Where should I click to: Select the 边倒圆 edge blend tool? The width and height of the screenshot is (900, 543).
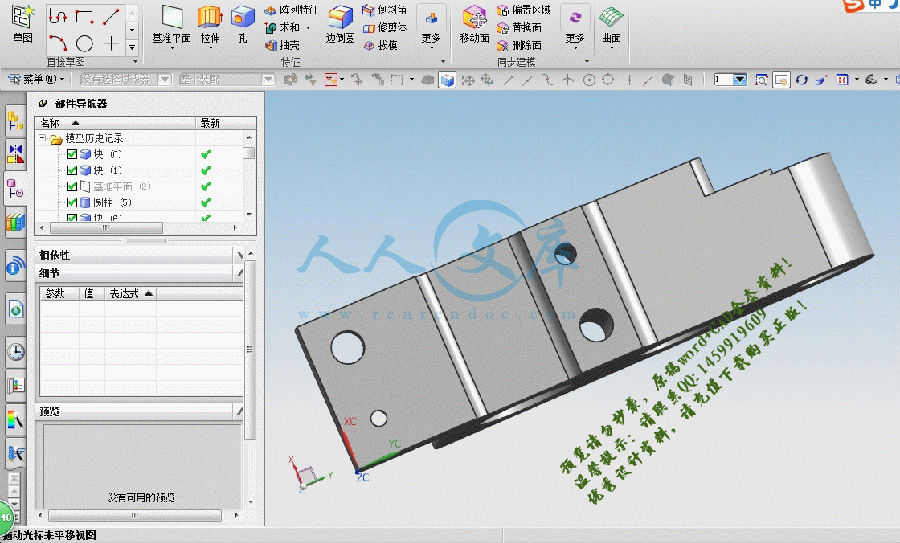(340, 25)
